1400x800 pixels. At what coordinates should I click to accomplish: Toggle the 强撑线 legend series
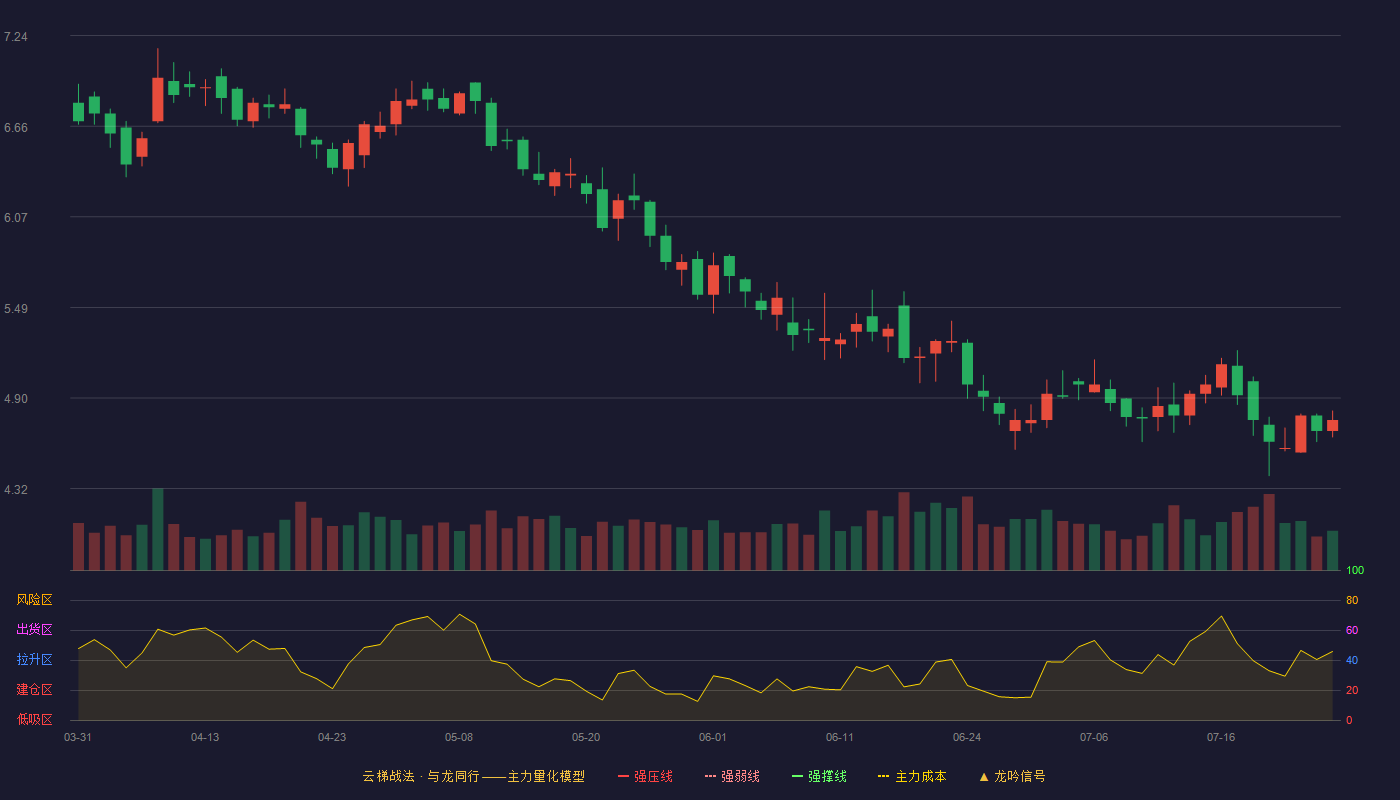click(819, 776)
